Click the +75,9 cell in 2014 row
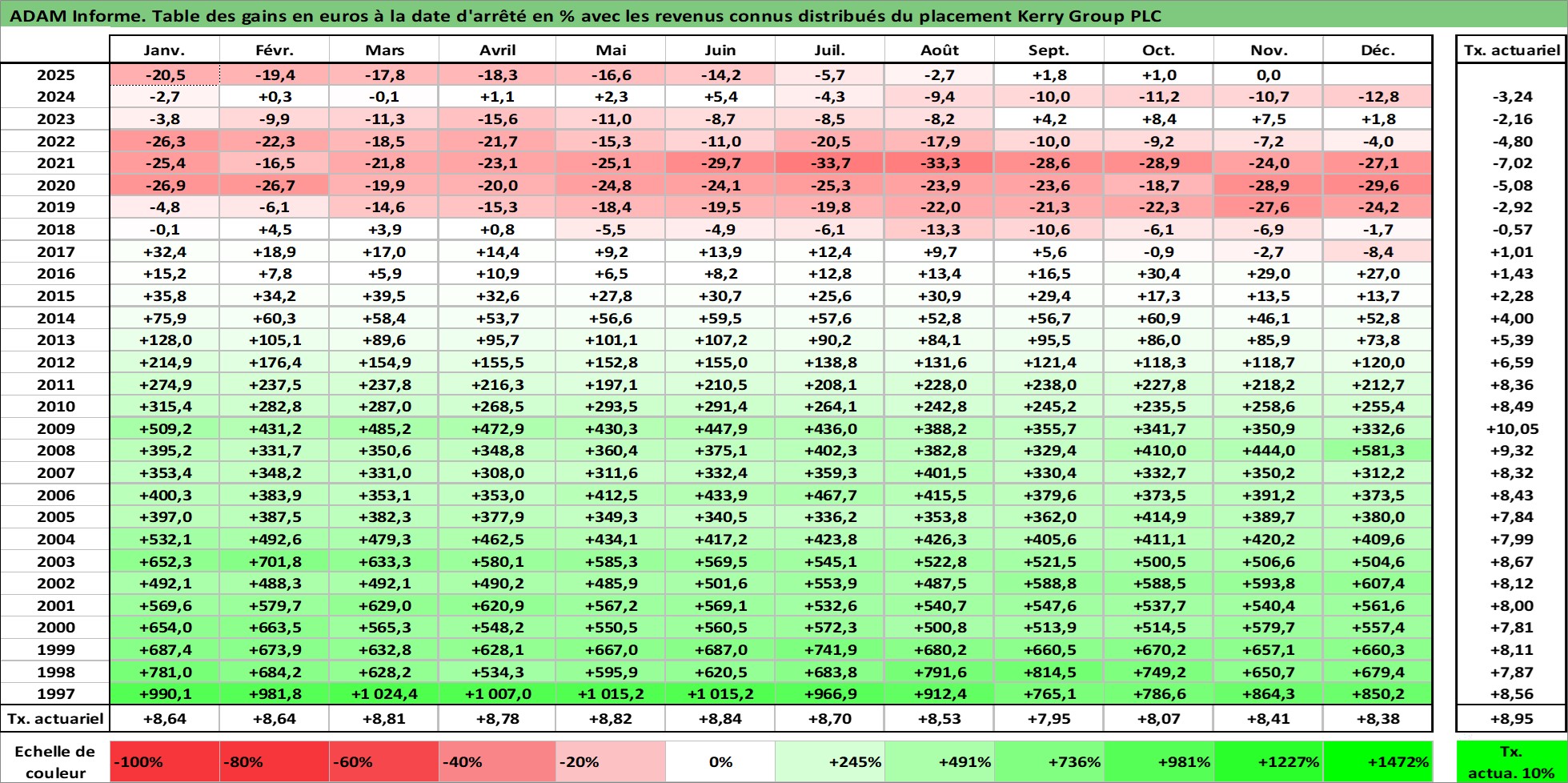 (164, 318)
